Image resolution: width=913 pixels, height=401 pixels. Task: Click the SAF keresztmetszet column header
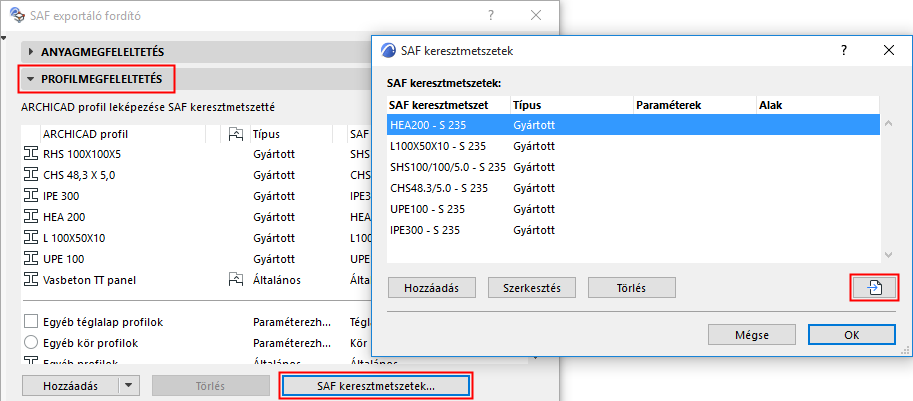[x=448, y=105]
